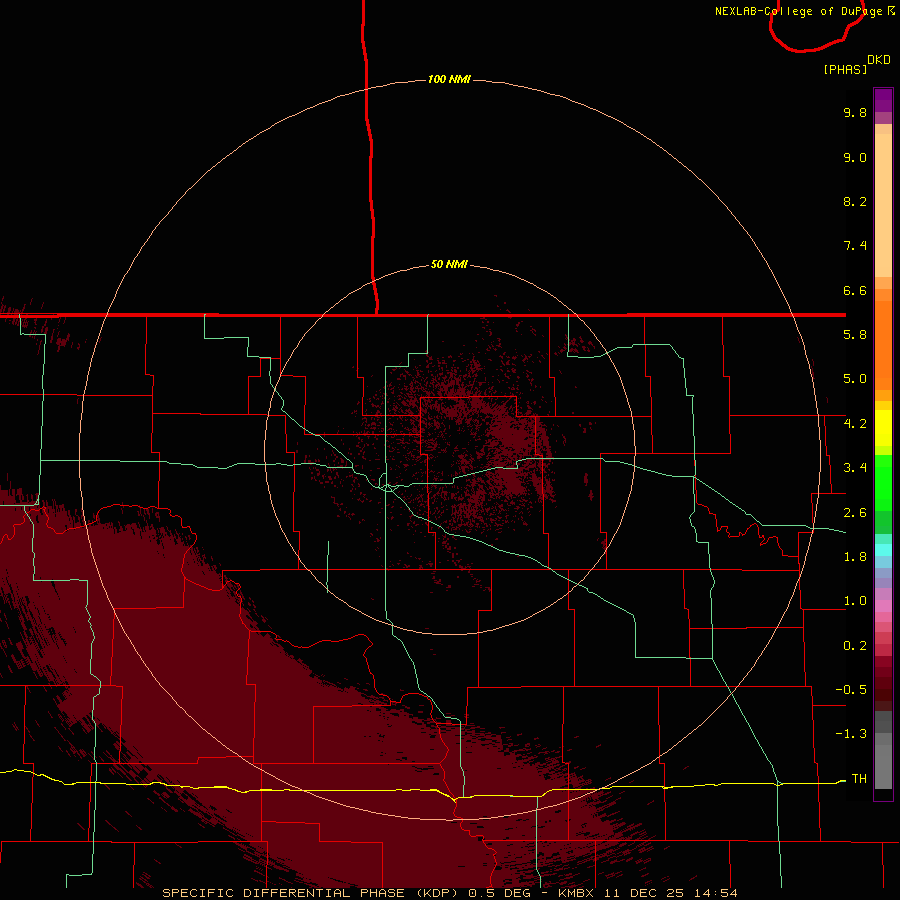The width and height of the screenshot is (900, 900).
Task: Click the 4.2 scale value
Action: (x=855, y=424)
